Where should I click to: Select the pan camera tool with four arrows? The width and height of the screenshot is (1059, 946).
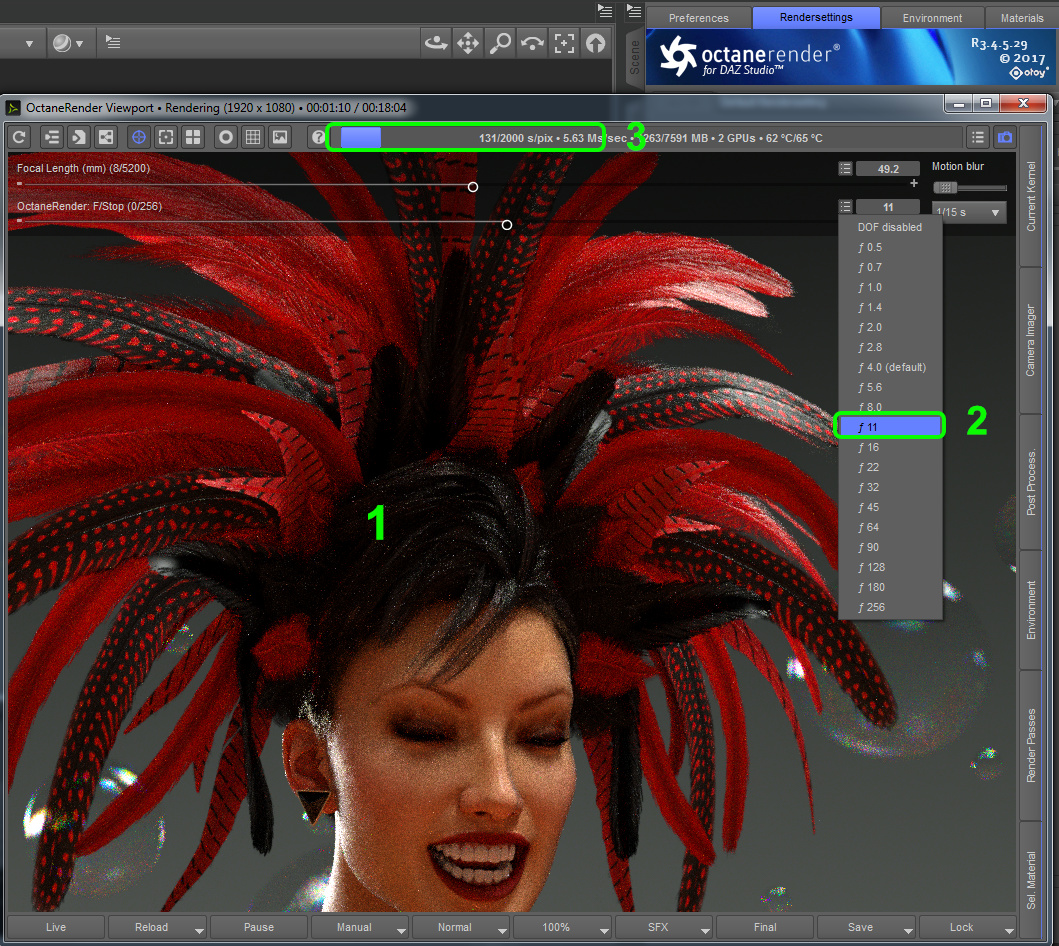point(467,43)
